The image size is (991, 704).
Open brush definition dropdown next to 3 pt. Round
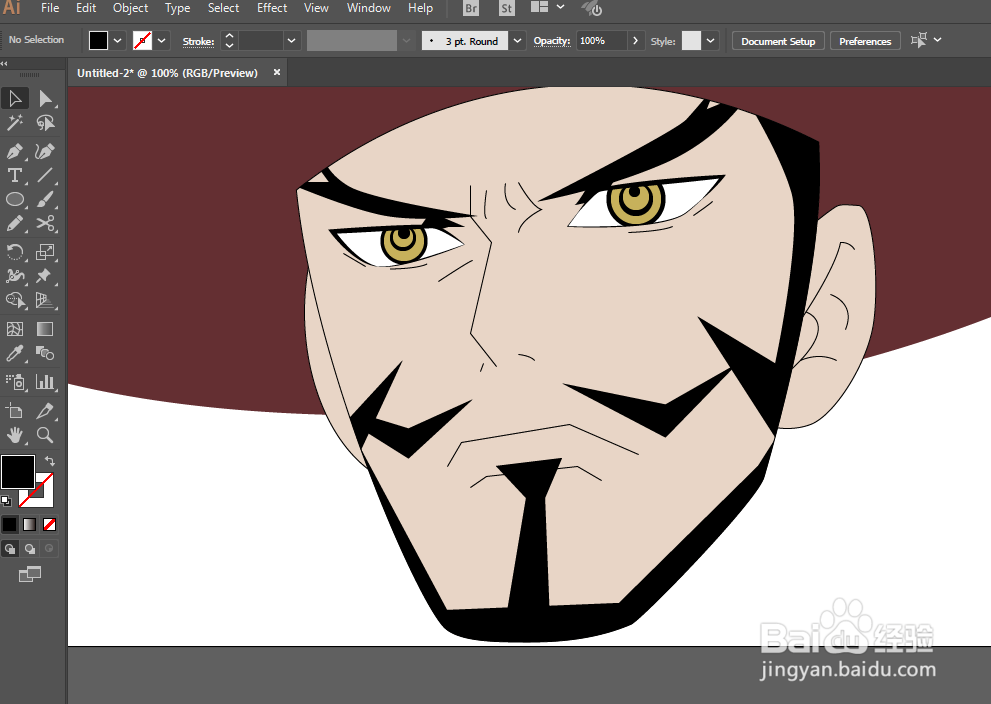pos(518,40)
